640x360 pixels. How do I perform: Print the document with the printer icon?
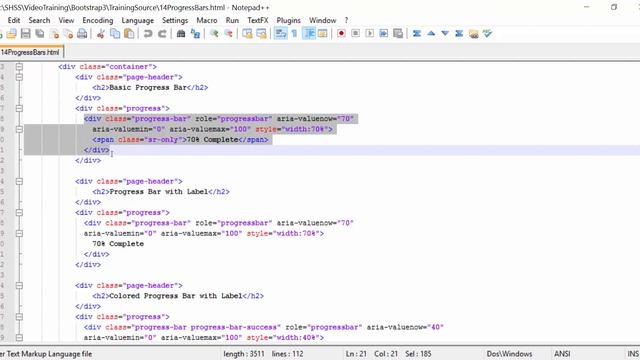(82, 33)
